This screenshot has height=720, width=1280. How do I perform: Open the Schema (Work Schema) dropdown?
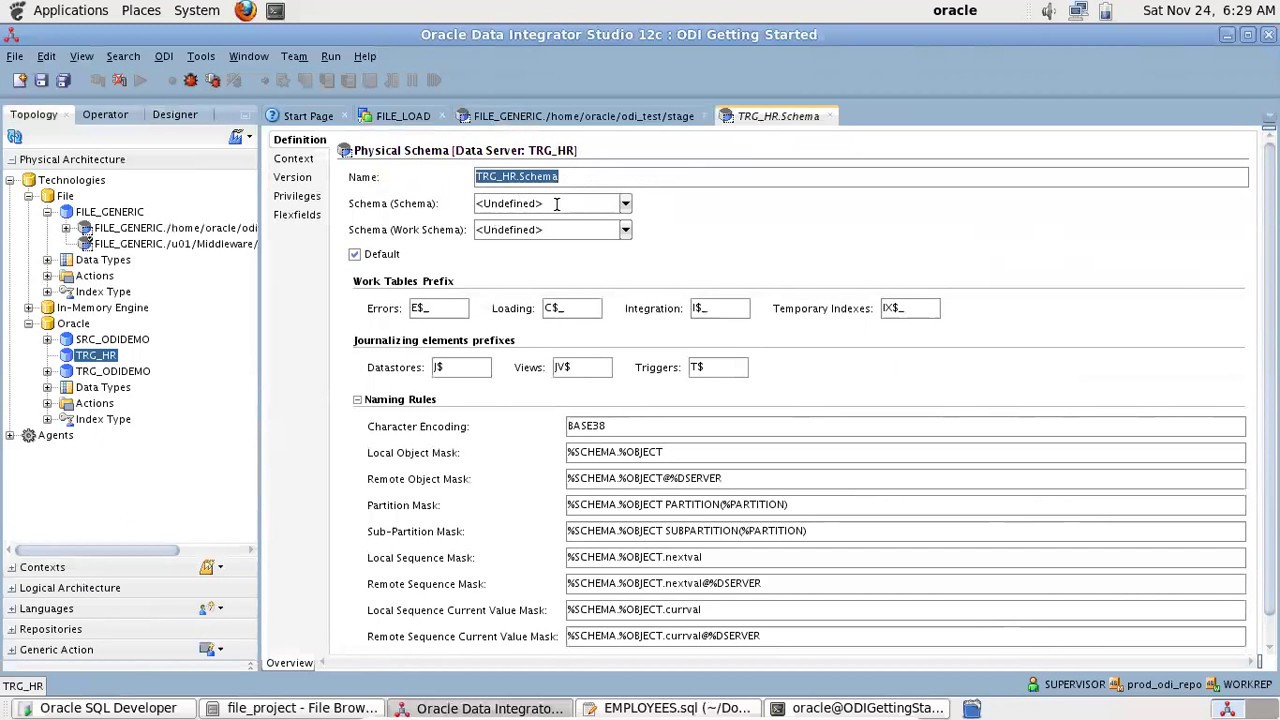[625, 230]
